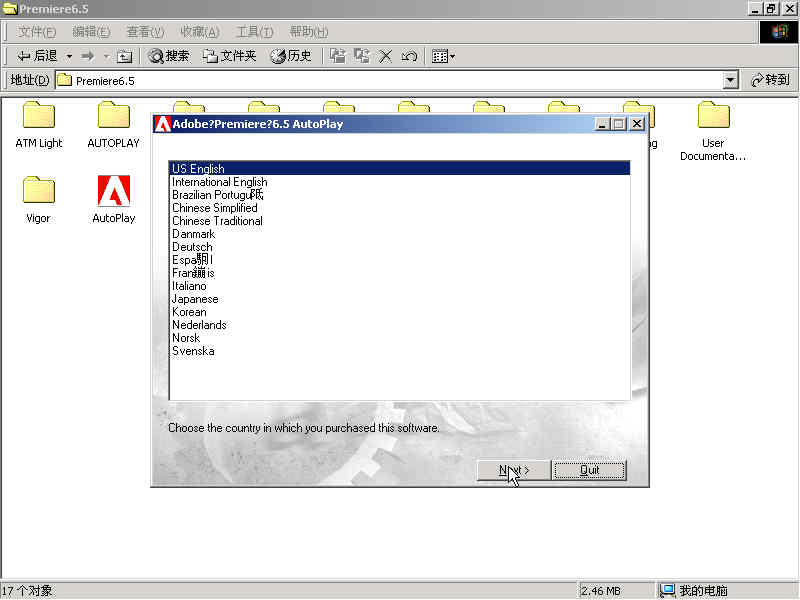800x600 pixels.
Task: Select Svenska in the list
Action: (399, 351)
